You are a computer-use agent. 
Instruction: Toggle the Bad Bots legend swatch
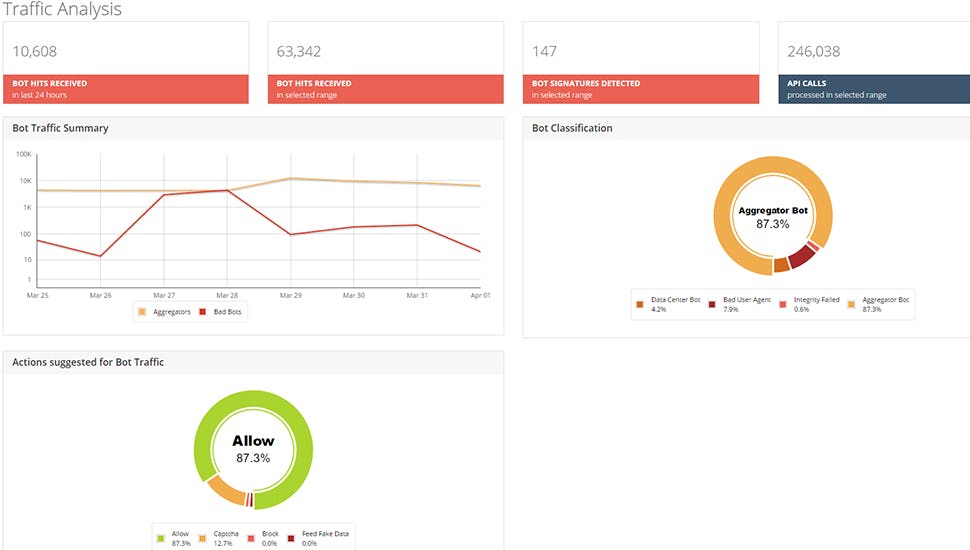(x=202, y=312)
